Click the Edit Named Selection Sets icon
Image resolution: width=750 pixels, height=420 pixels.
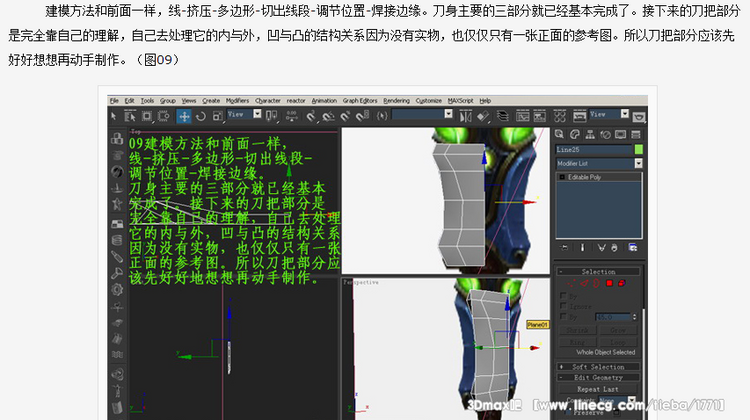pyautogui.click(x=382, y=116)
